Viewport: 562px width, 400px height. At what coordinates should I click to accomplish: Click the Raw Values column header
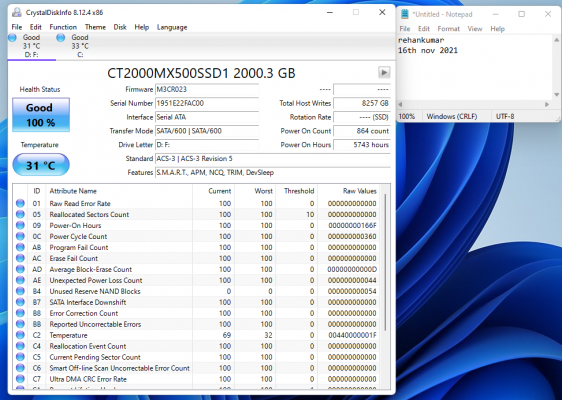click(348, 191)
